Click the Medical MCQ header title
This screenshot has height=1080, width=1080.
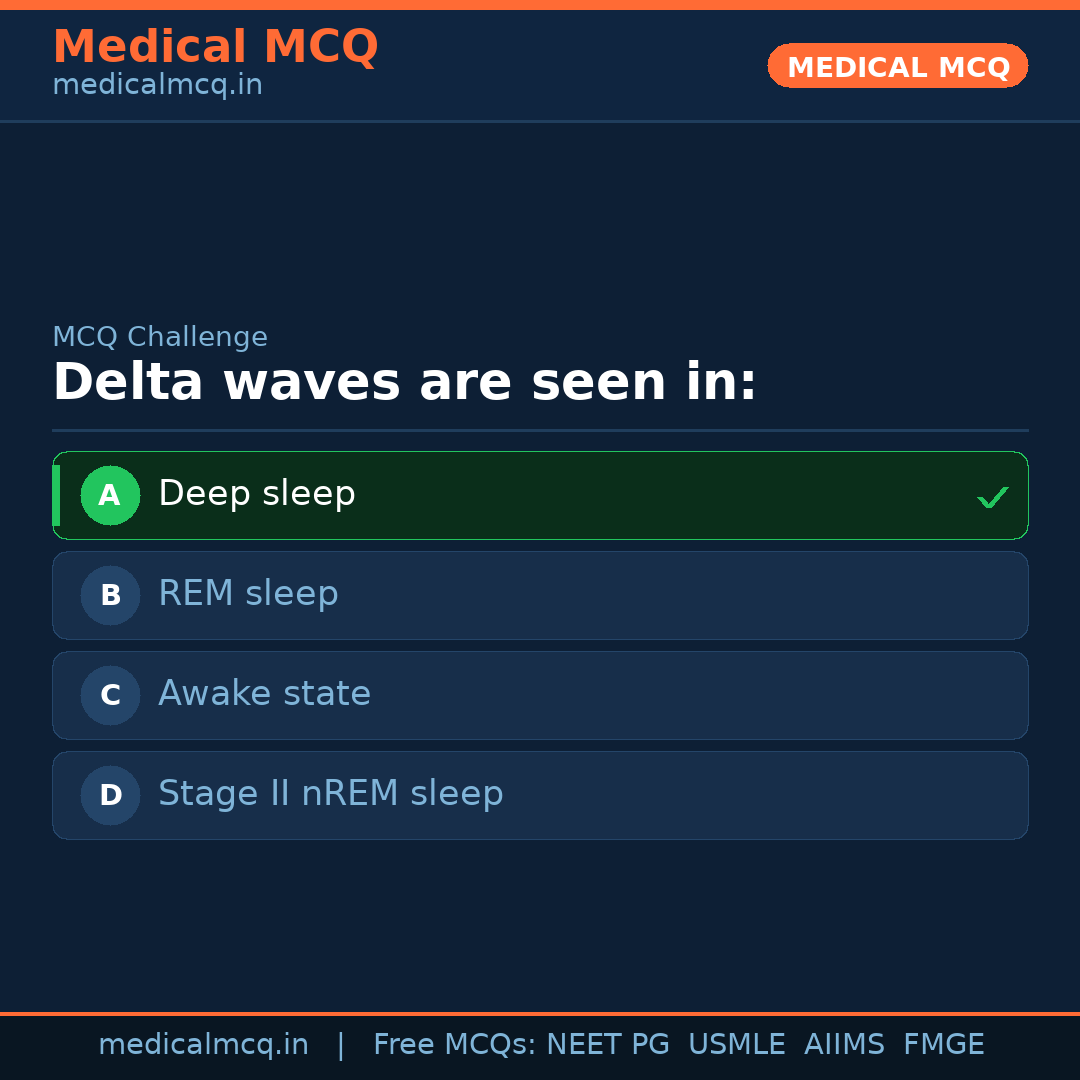tap(215, 46)
